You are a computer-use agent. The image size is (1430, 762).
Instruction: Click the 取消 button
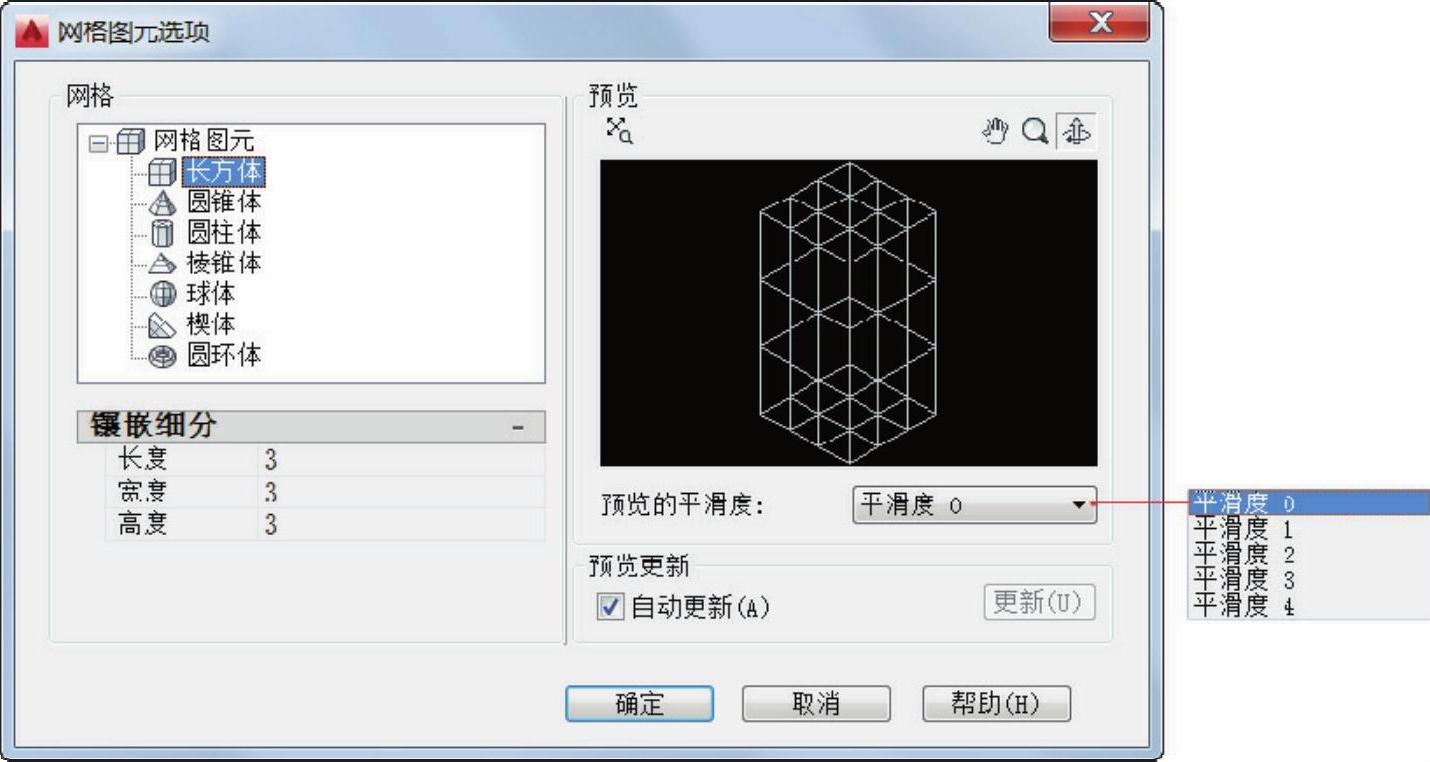pyautogui.click(x=816, y=704)
